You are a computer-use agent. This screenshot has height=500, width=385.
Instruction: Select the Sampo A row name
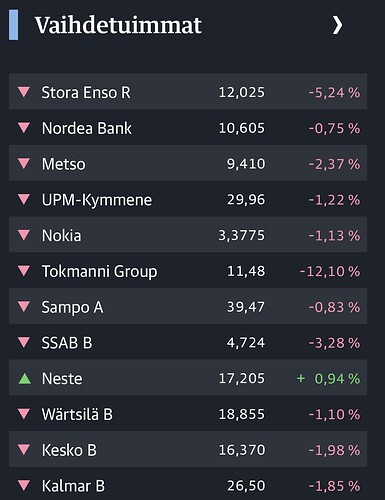click(72, 307)
